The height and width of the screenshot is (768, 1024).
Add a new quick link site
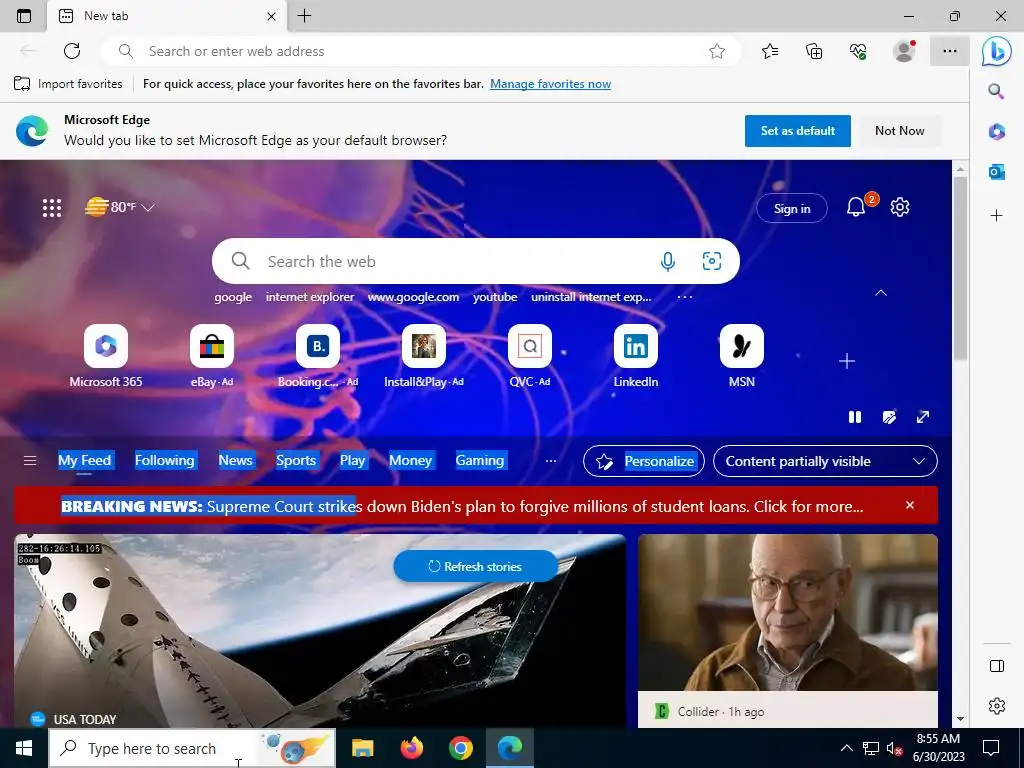click(x=847, y=361)
